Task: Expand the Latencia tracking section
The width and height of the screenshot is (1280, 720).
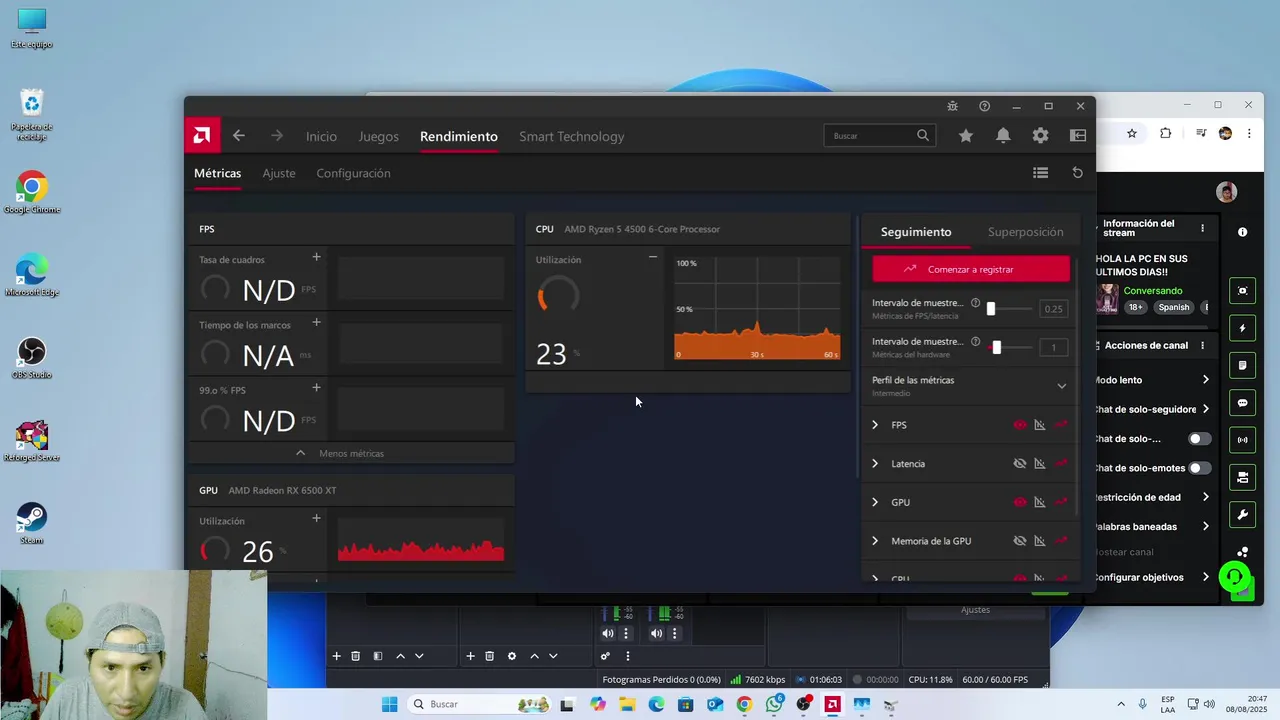Action: [875, 463]
